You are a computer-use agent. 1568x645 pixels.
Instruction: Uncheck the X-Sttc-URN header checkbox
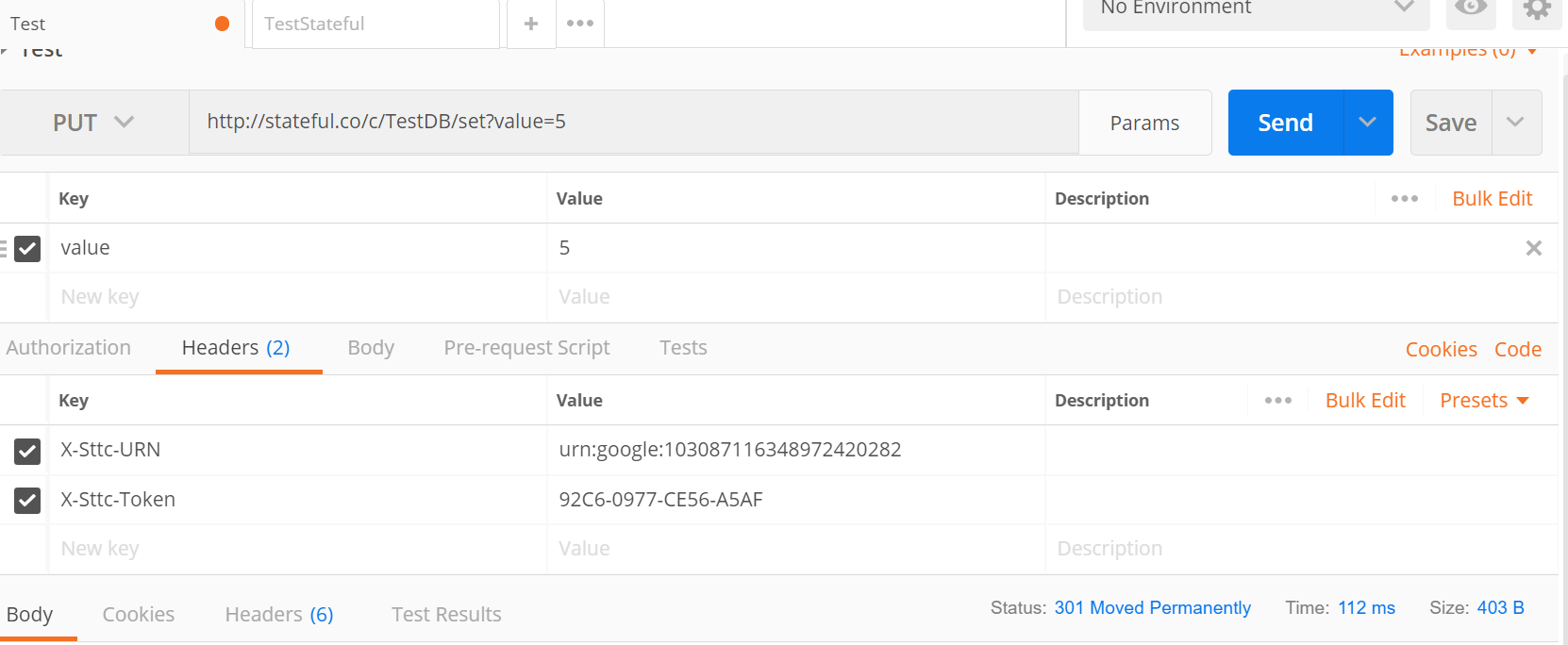coord(27,451)
